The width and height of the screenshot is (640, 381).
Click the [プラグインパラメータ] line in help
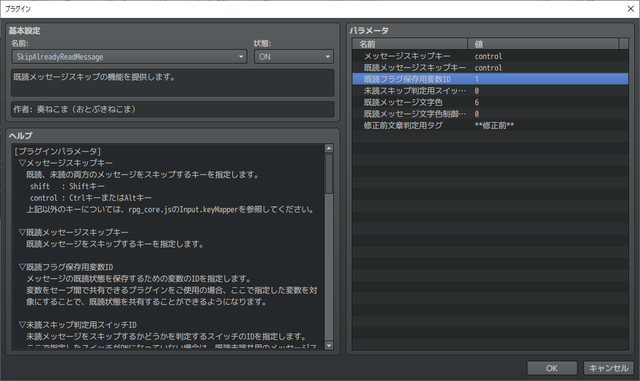(x=58, y=152)
